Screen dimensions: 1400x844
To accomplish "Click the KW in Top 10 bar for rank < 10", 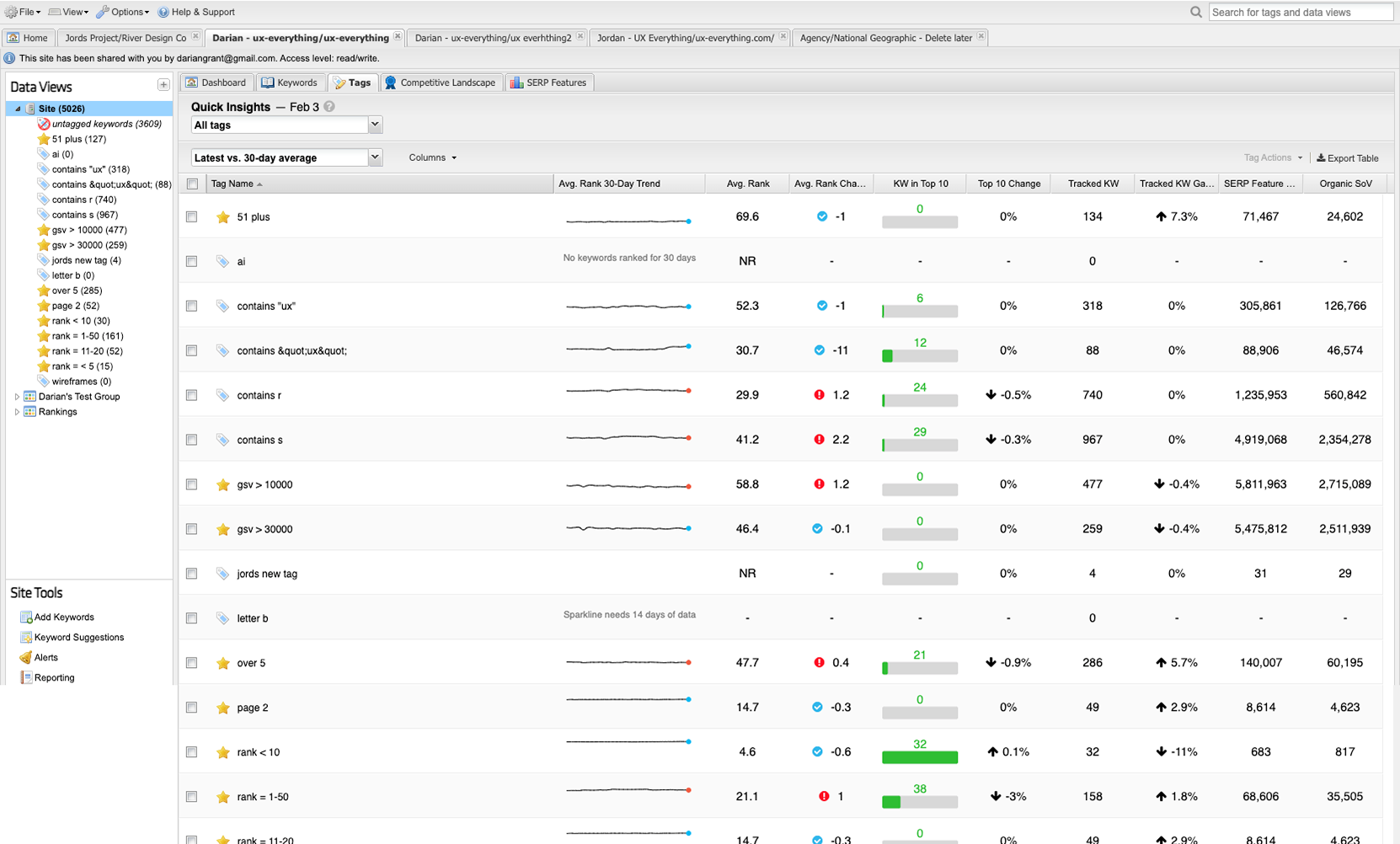I will [920, 757].
